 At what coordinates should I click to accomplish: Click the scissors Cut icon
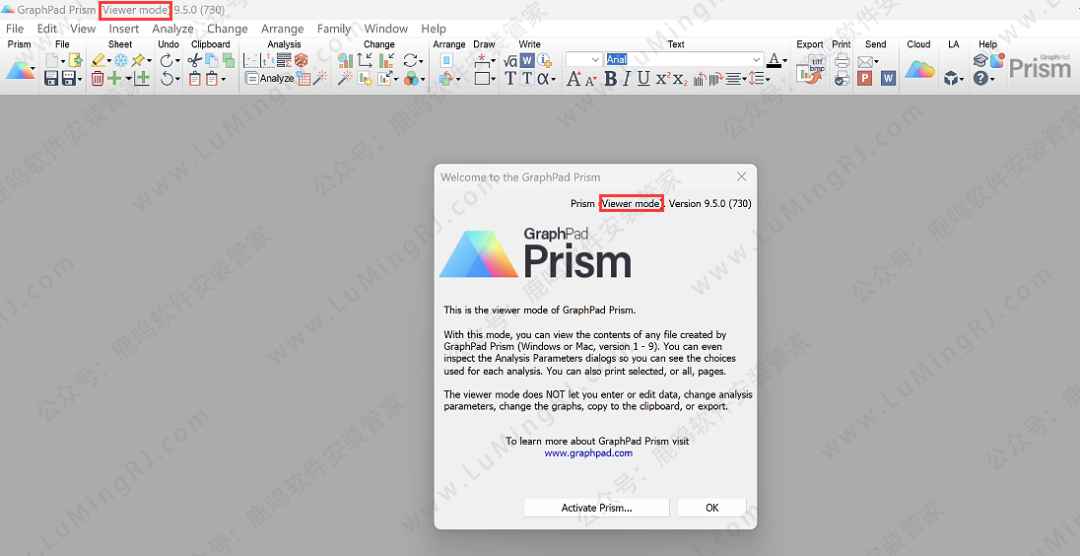(195, 61)
